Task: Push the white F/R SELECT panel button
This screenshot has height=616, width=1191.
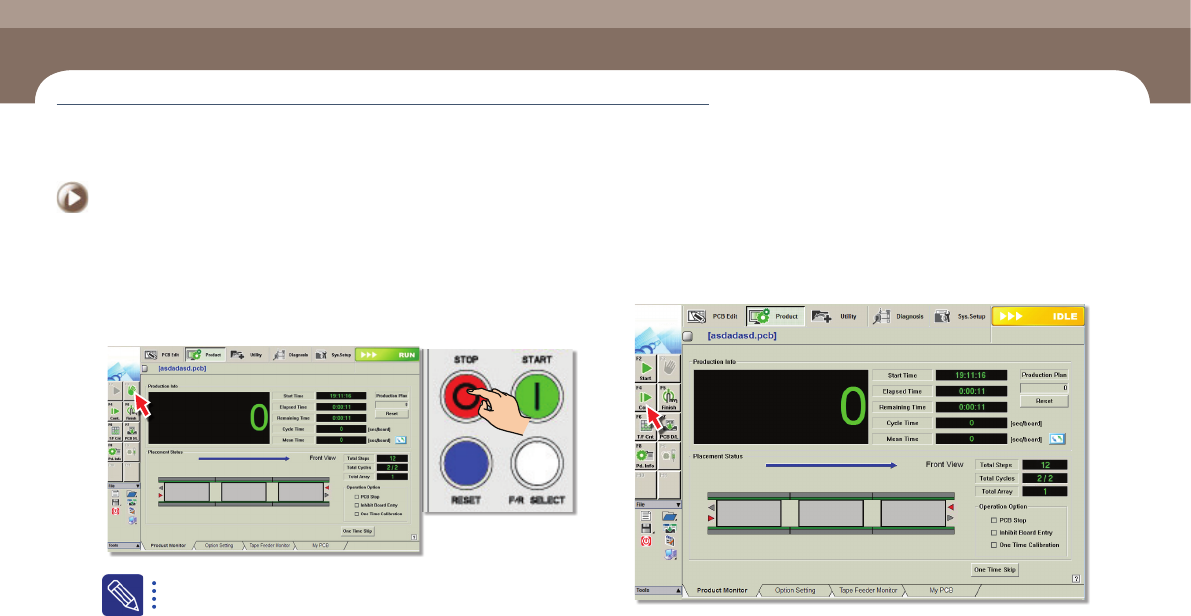Action: pyautogui.click(x=536, y=463)
